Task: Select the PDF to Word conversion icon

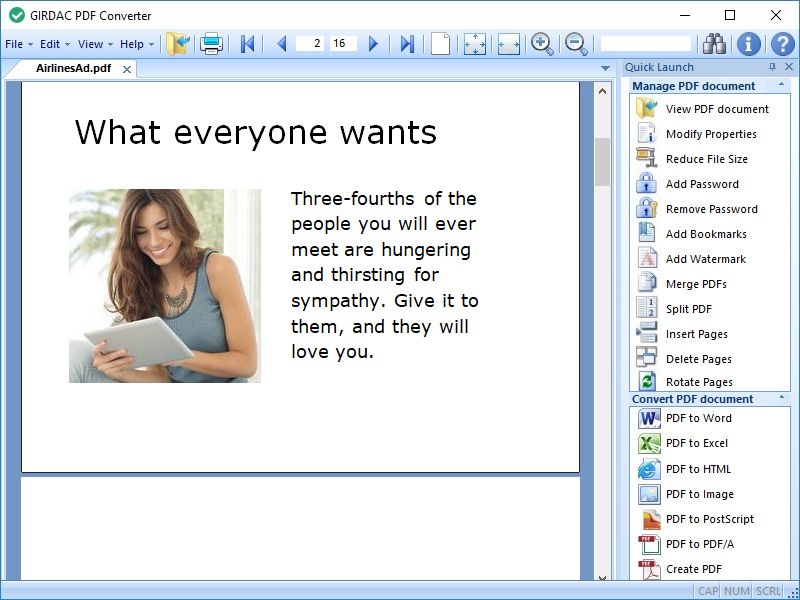Action: pos(648,418)
